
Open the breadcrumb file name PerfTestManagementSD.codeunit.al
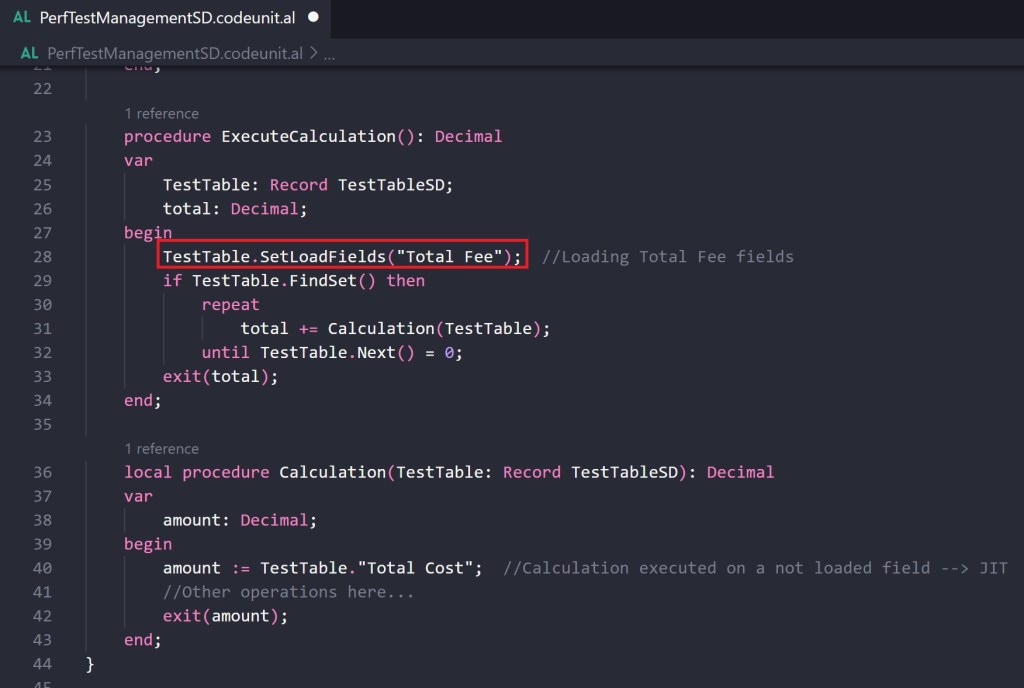coord(176,53)
